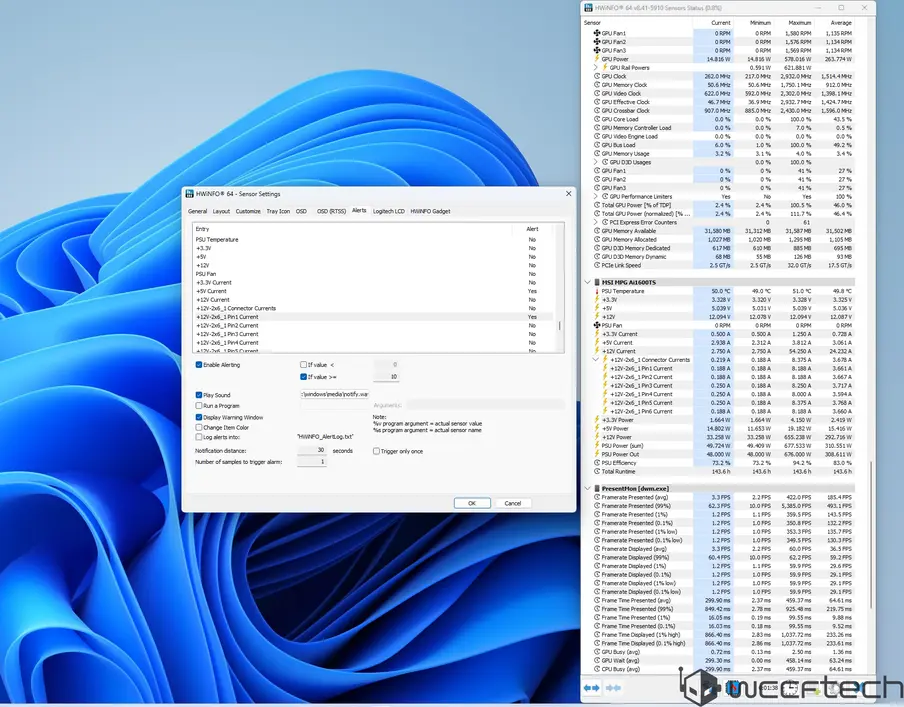
Task: Switch to the Tray Icon tab
Action: click(x=278, y=212)
